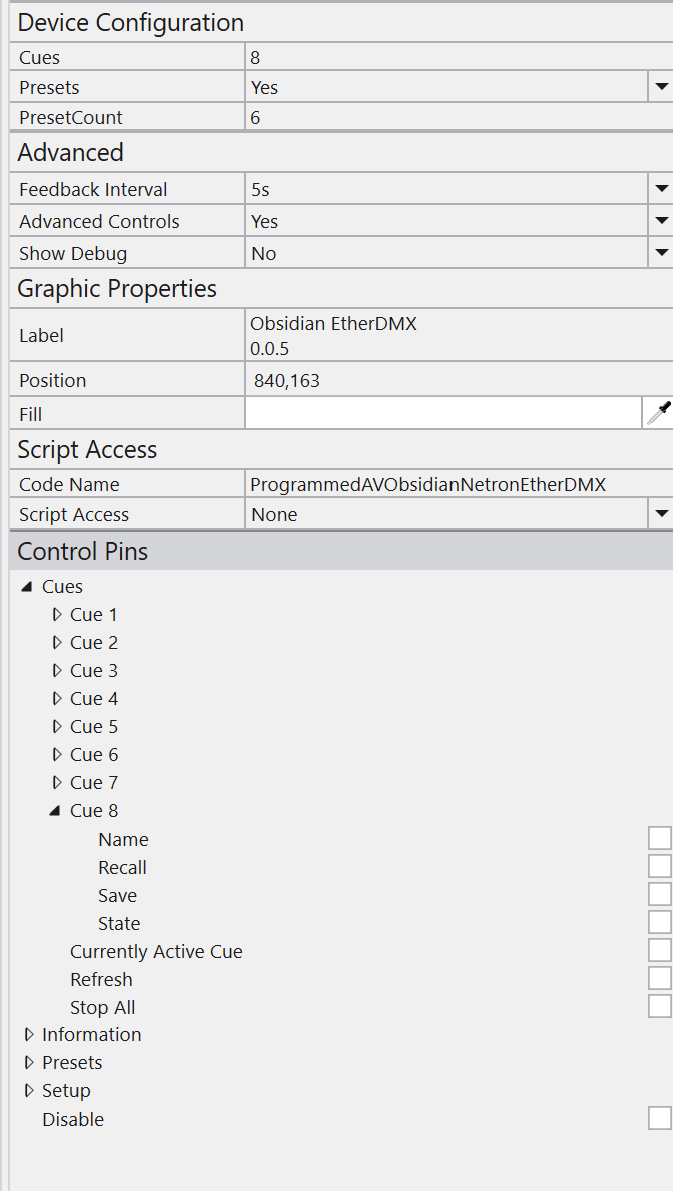Open the Presets Yes/No dropdown
Viewport: 673px width, 1191px height.
[x=661, y=87]
